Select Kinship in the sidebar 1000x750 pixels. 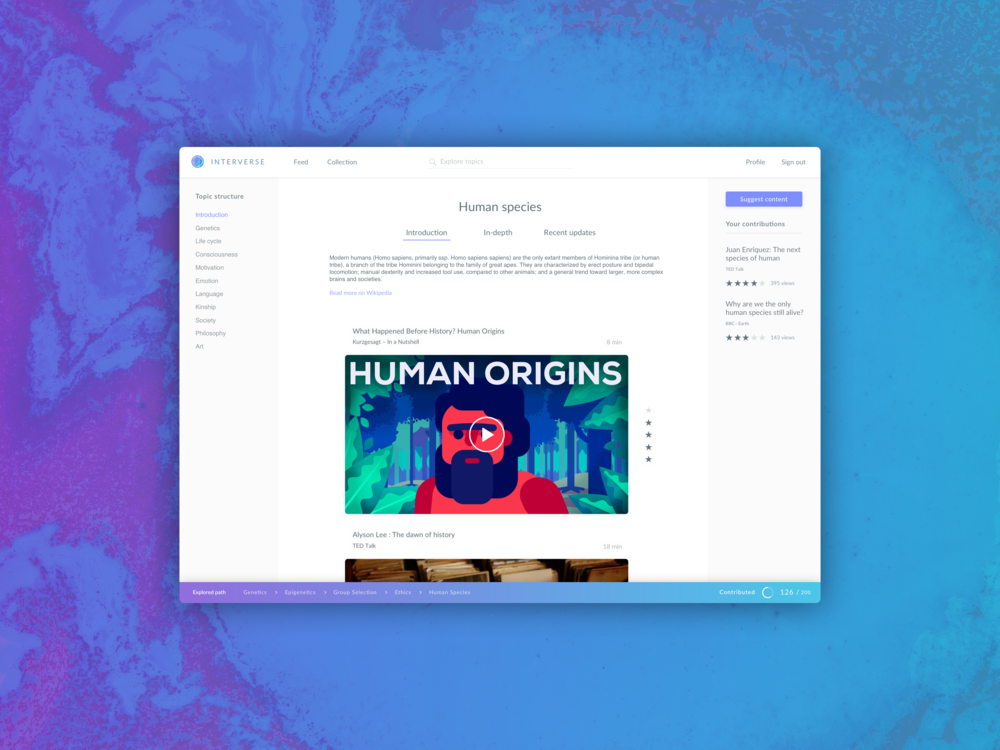tap(205, 307)
